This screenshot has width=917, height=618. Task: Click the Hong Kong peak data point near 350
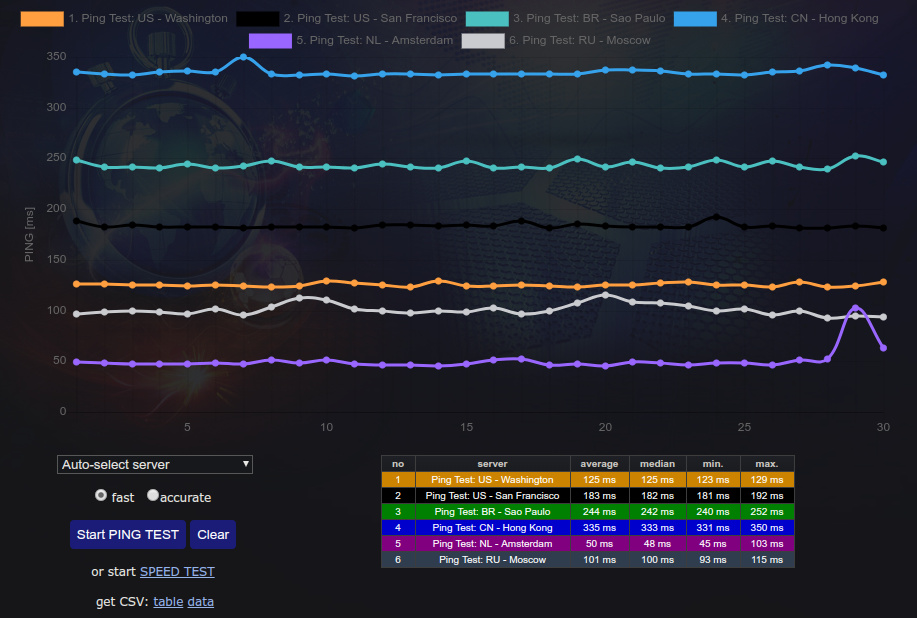coord(243,57)
